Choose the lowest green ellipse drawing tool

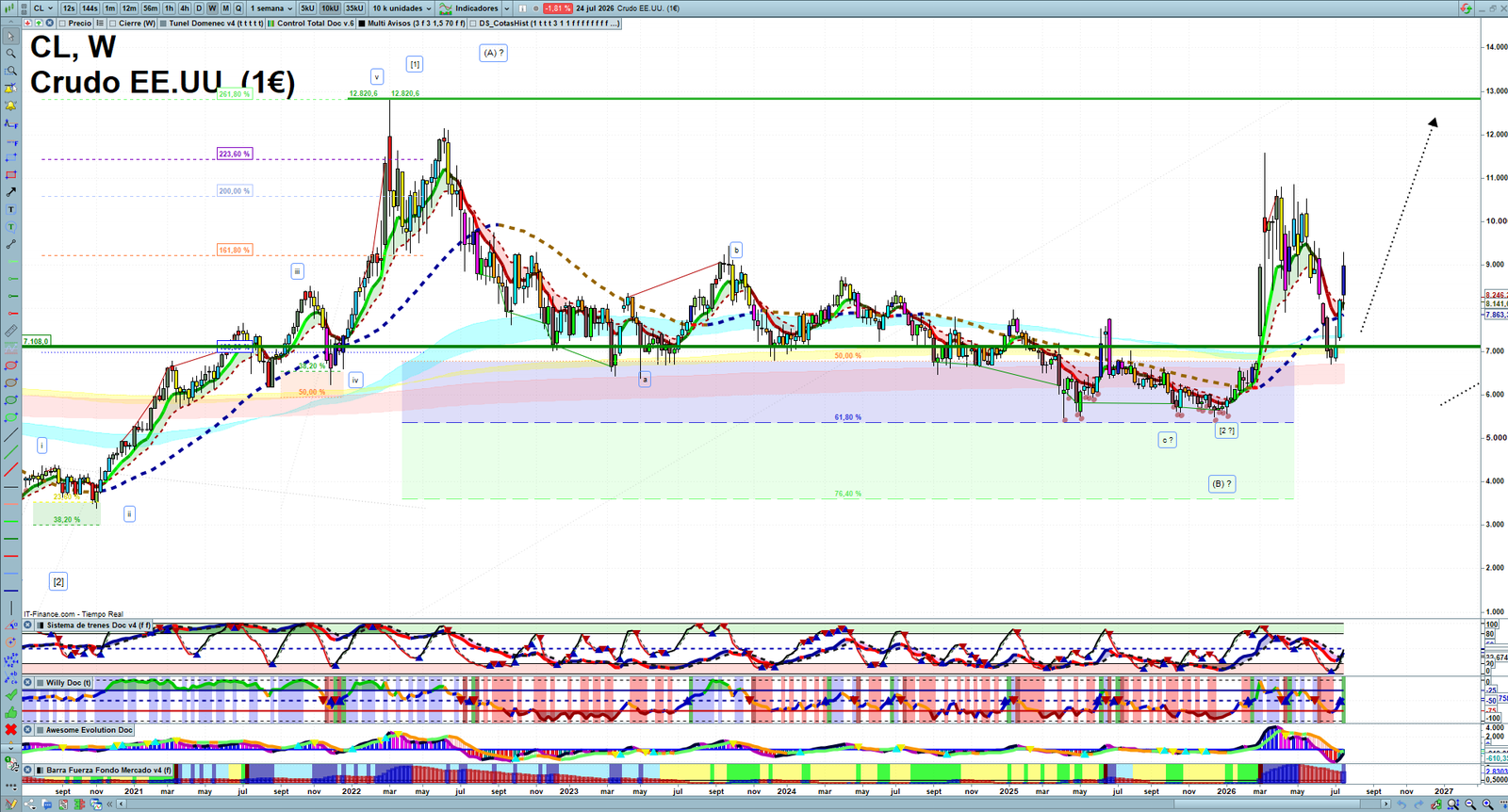[x=11, y=416]
